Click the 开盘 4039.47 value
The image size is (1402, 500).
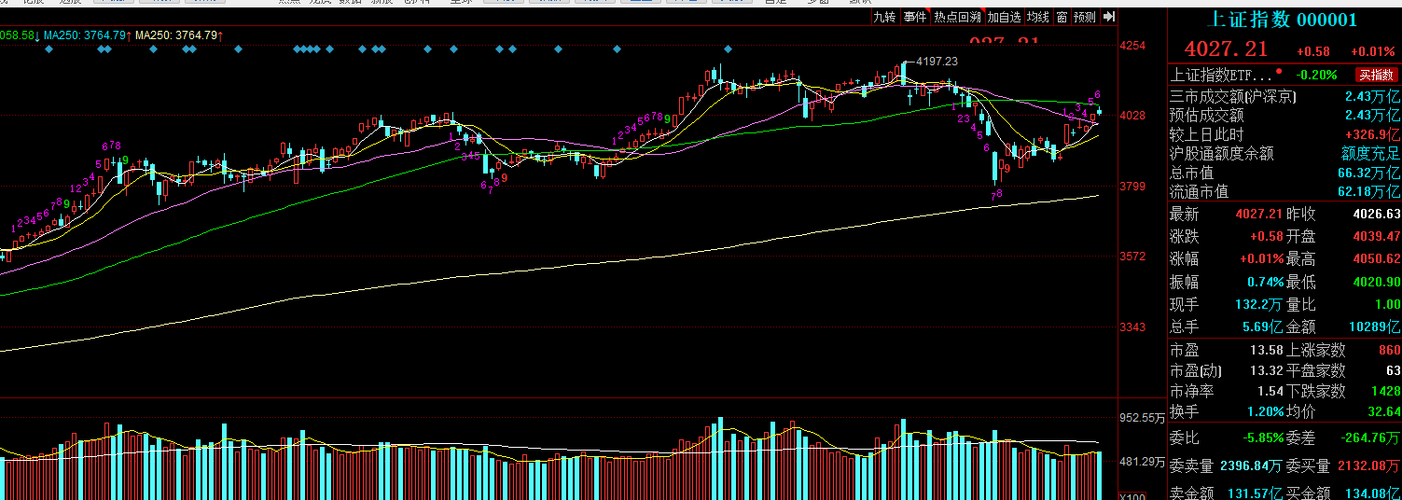(x=1375, y=236)
